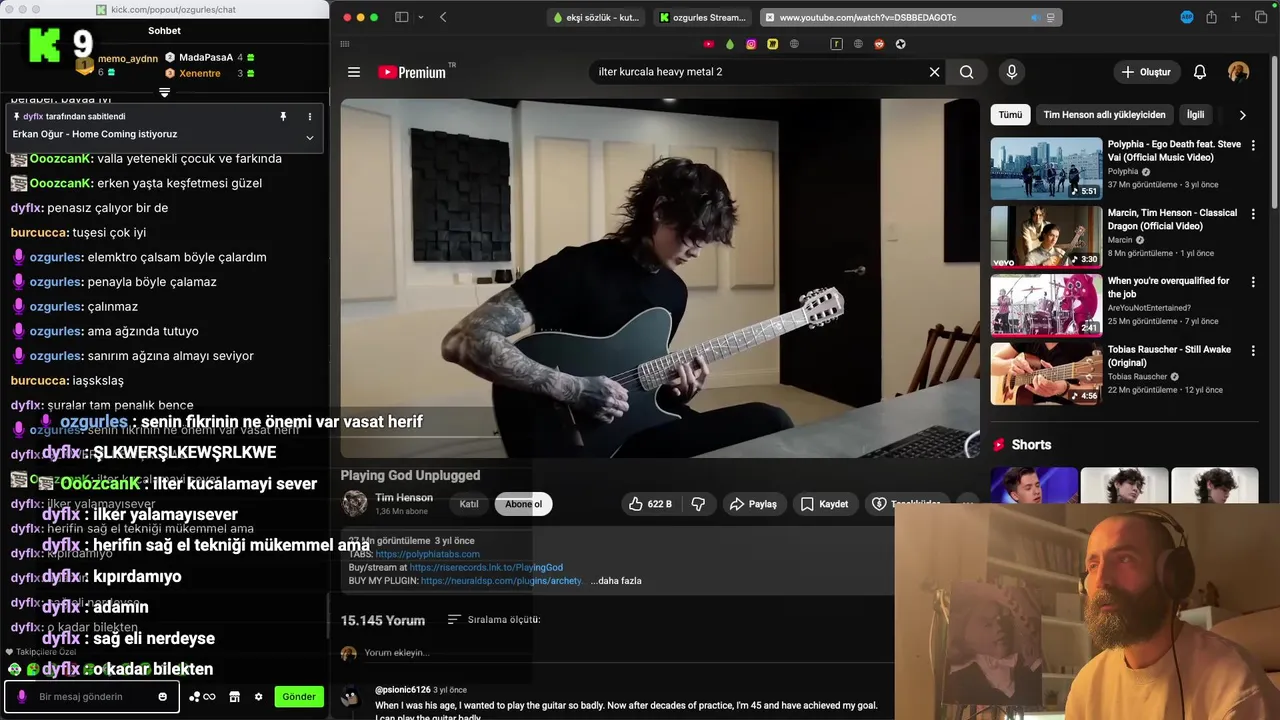Open the Kick chat settings gear
The height and width of the screenshot is (720, 1280).
tap(258, 697)
